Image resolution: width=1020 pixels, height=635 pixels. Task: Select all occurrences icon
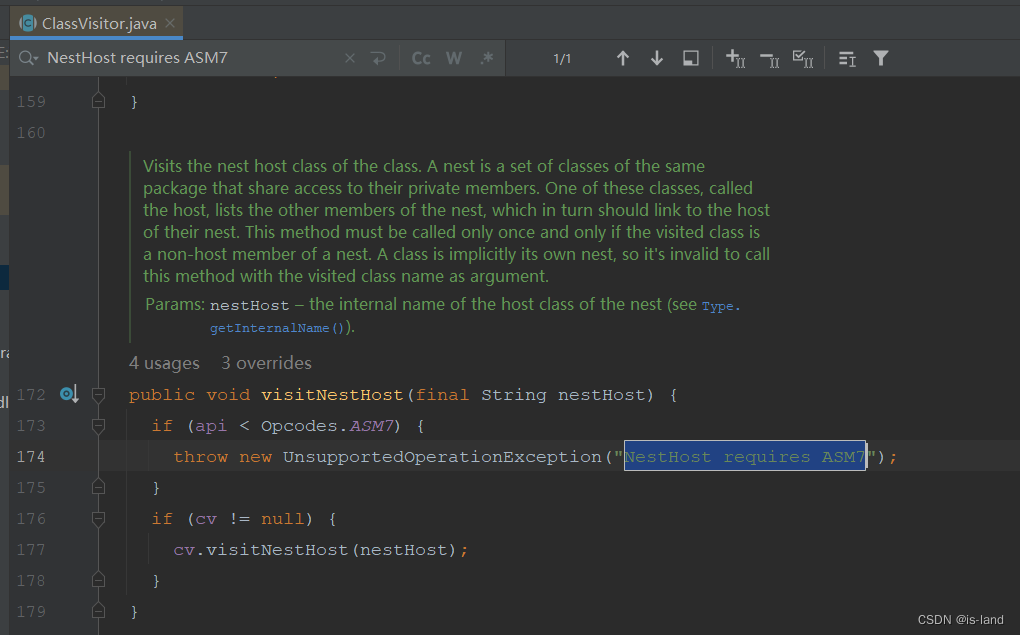(x=803, y=59)
